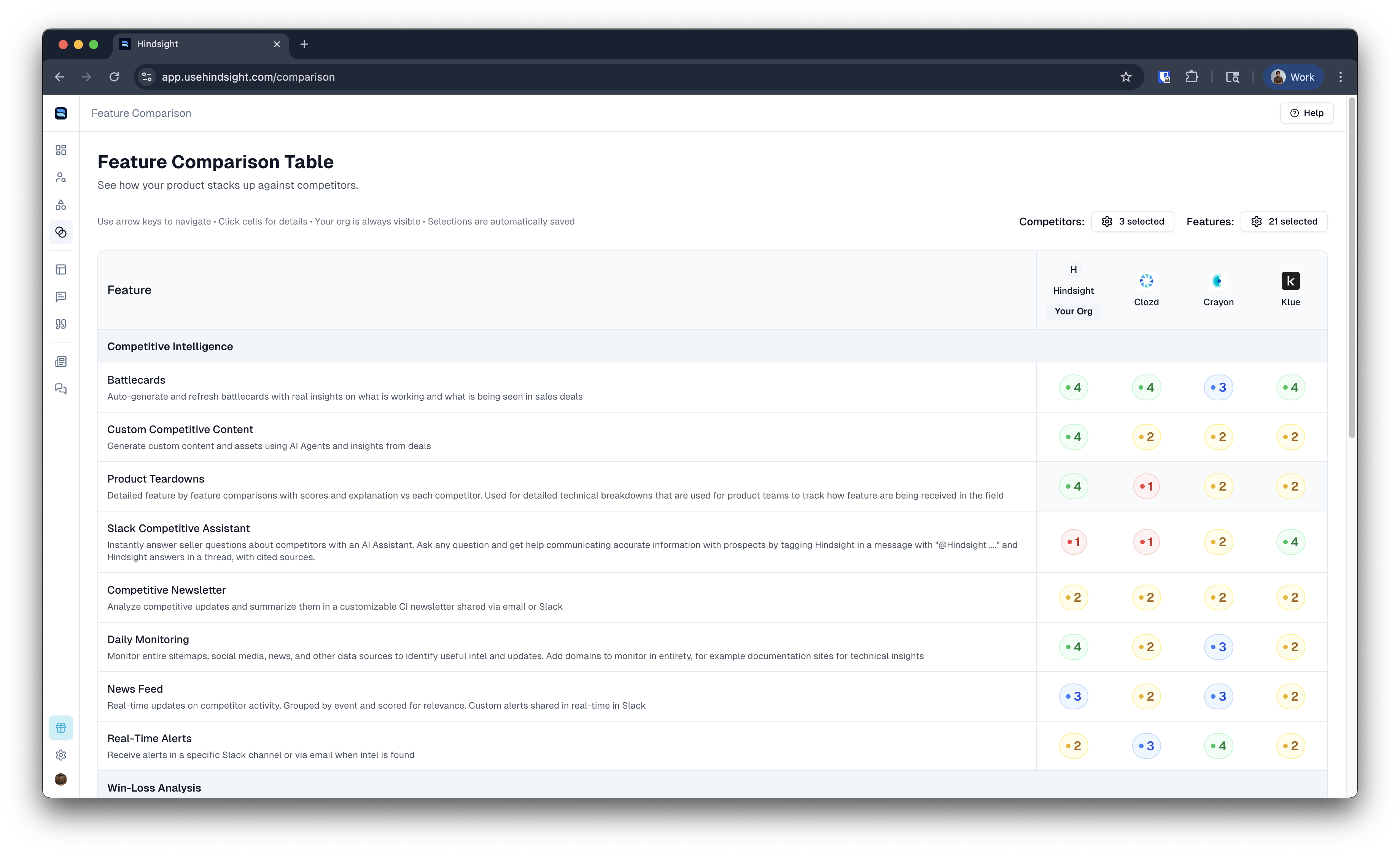Open Crayon's Battlecards score of 3
This screenshot has width=1400, height=854.
click(x=1218, y=387)
